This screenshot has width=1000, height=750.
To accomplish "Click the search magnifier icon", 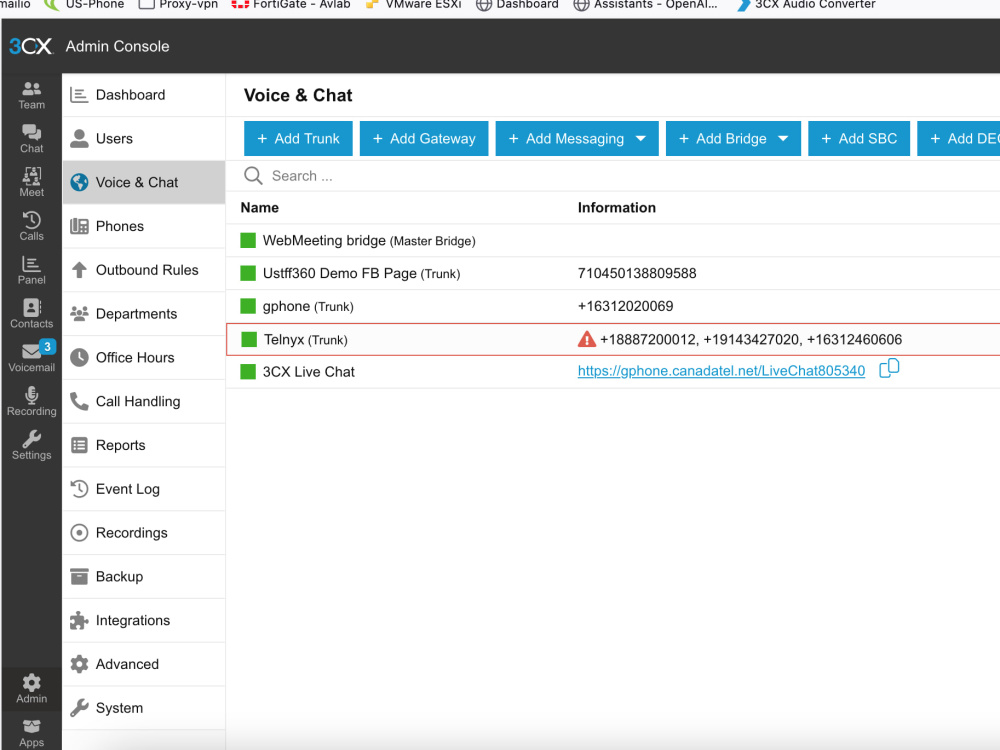I will point(253,176).
